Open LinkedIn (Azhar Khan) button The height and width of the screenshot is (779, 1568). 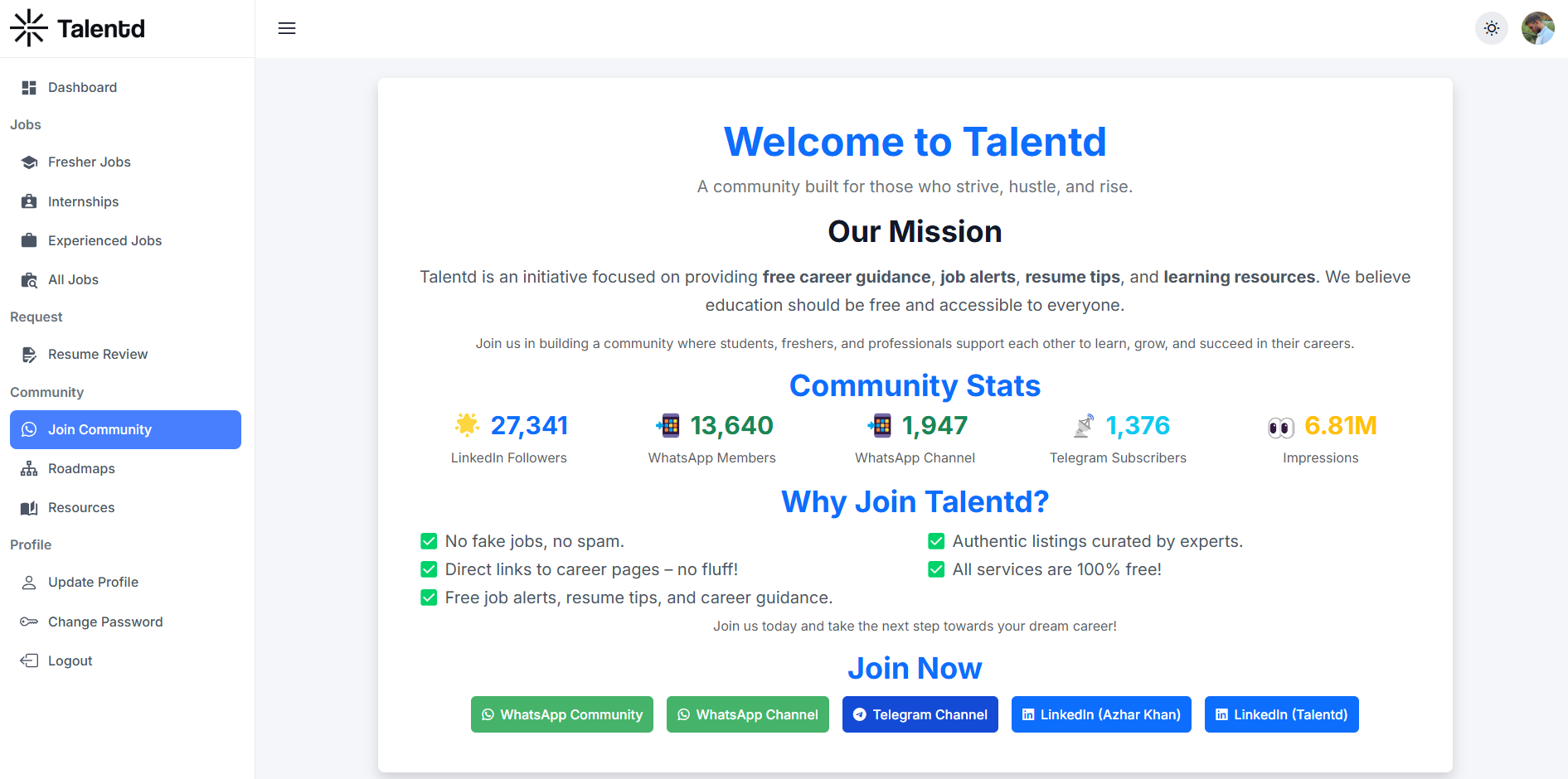click(x=1101, y=714)
